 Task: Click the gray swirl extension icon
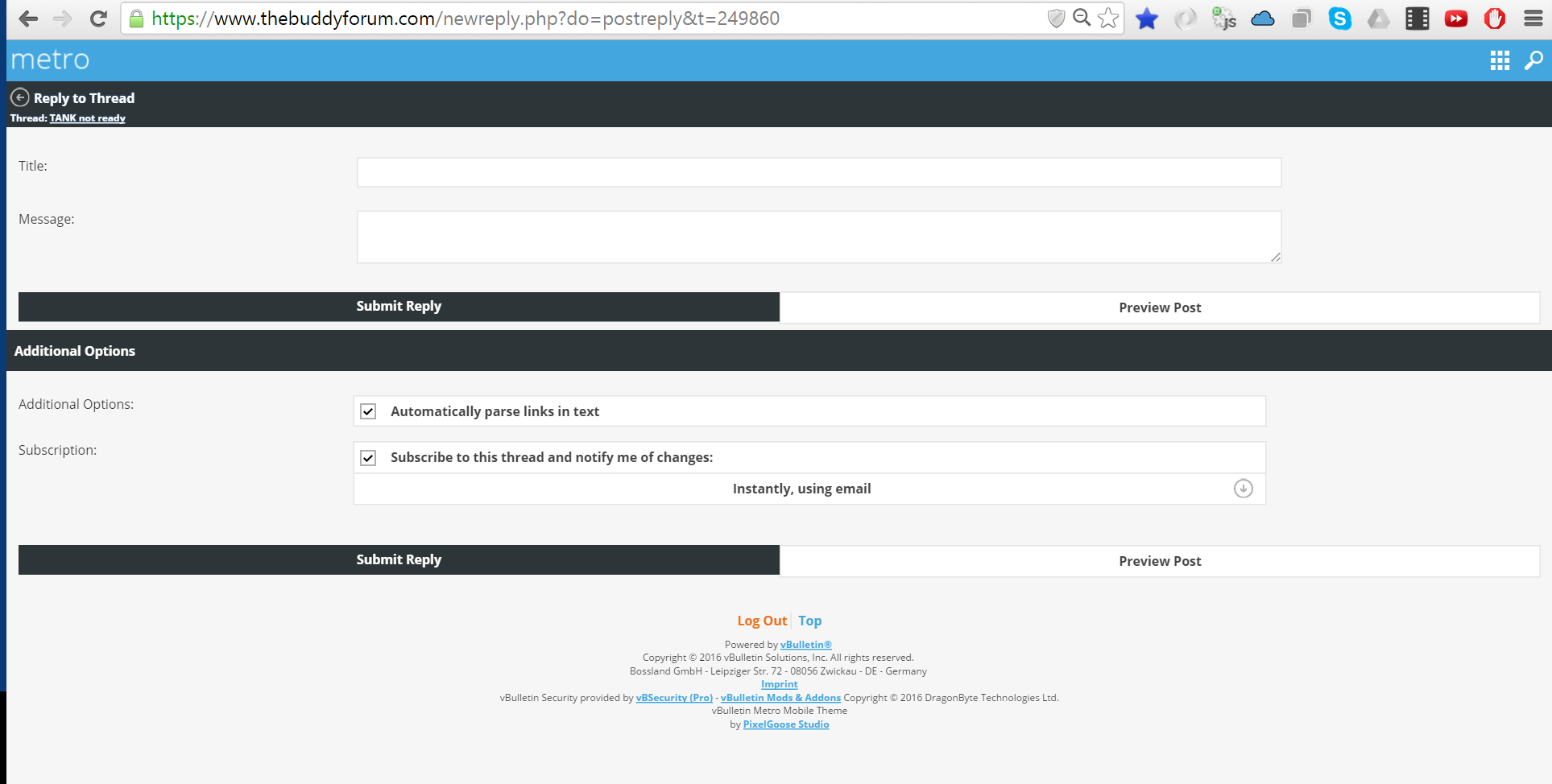[1186, 19]
